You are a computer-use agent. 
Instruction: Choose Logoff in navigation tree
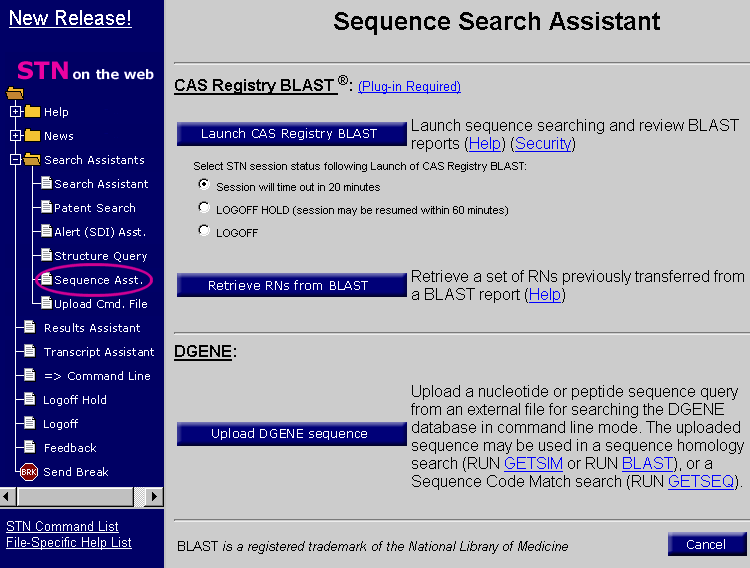tap(60, 423)
